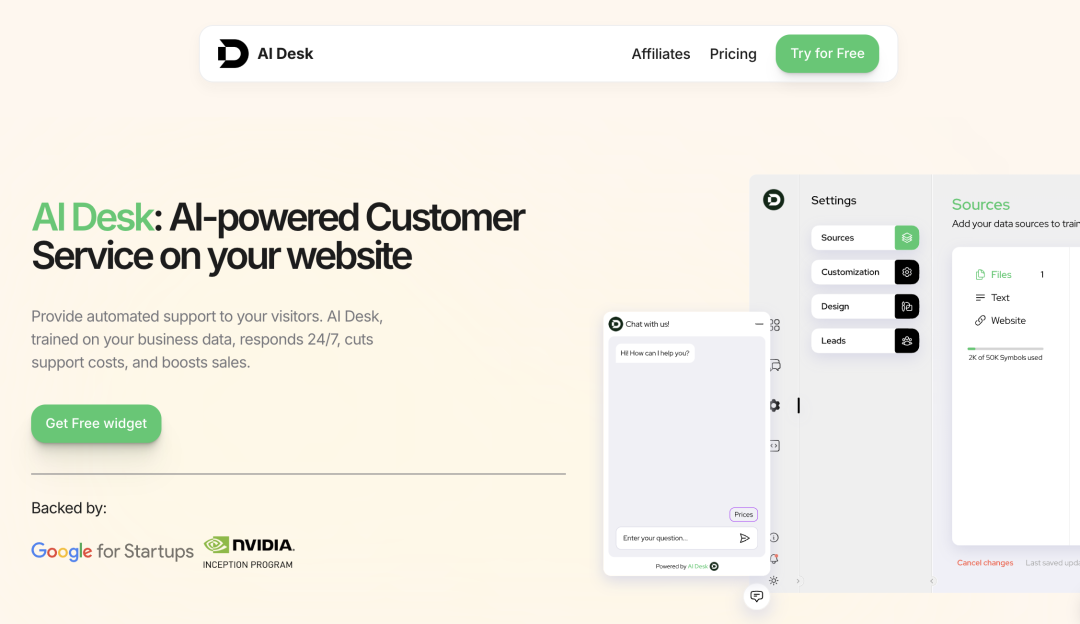The width and height of the screenshot is (1080, 624).
Task: Click the info icon in the sidebar
Action: tap(774, 537)
